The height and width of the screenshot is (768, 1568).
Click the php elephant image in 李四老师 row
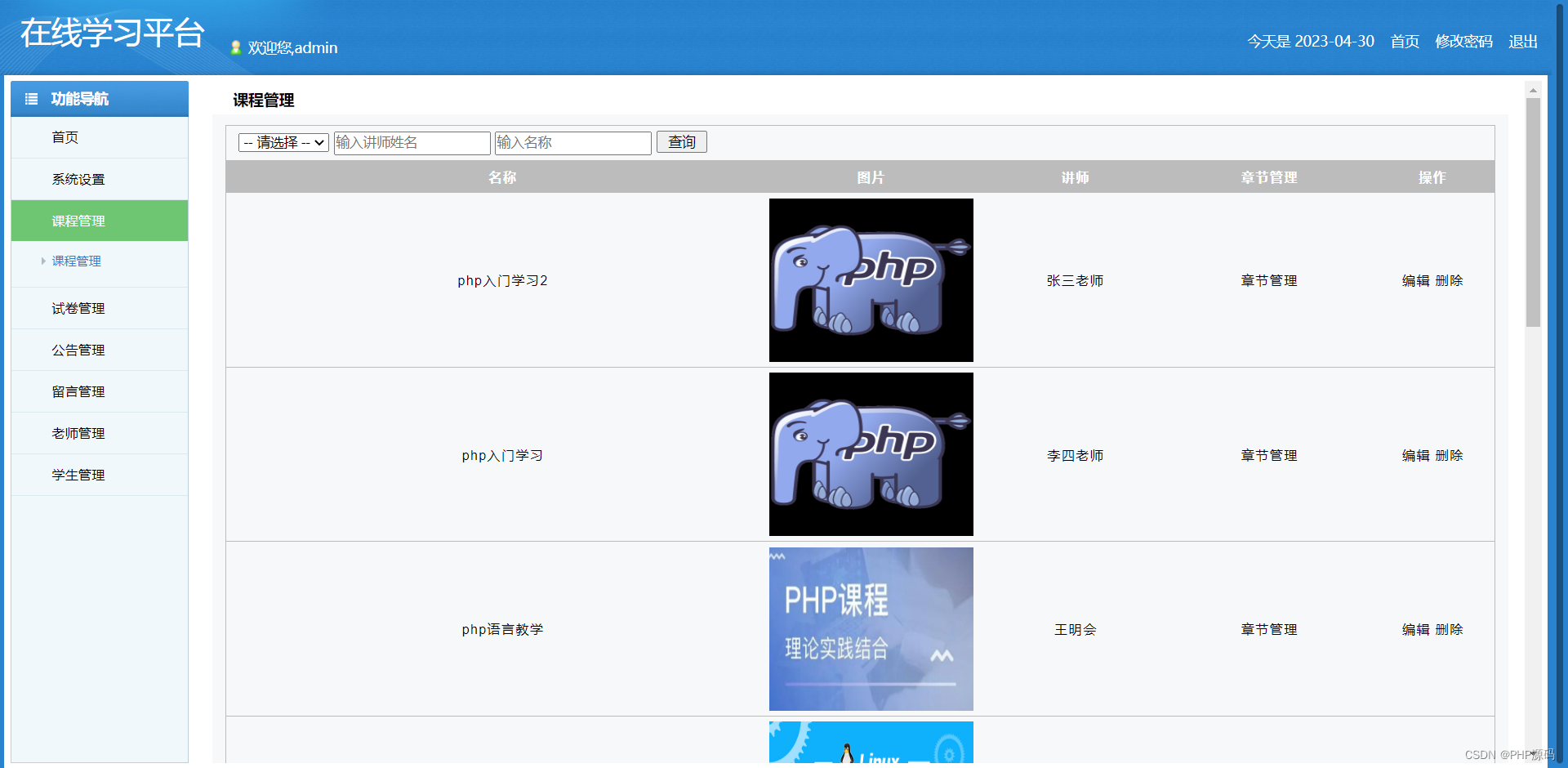(871, 454)
